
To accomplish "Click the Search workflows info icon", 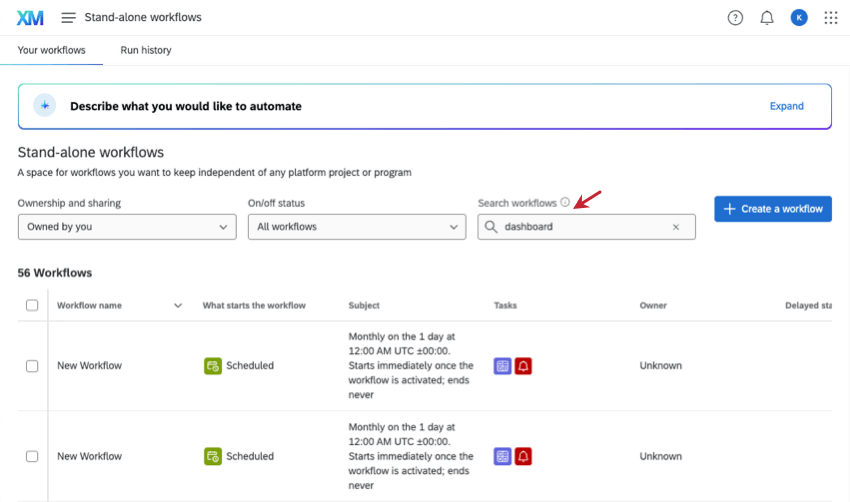I will [565, 203].
